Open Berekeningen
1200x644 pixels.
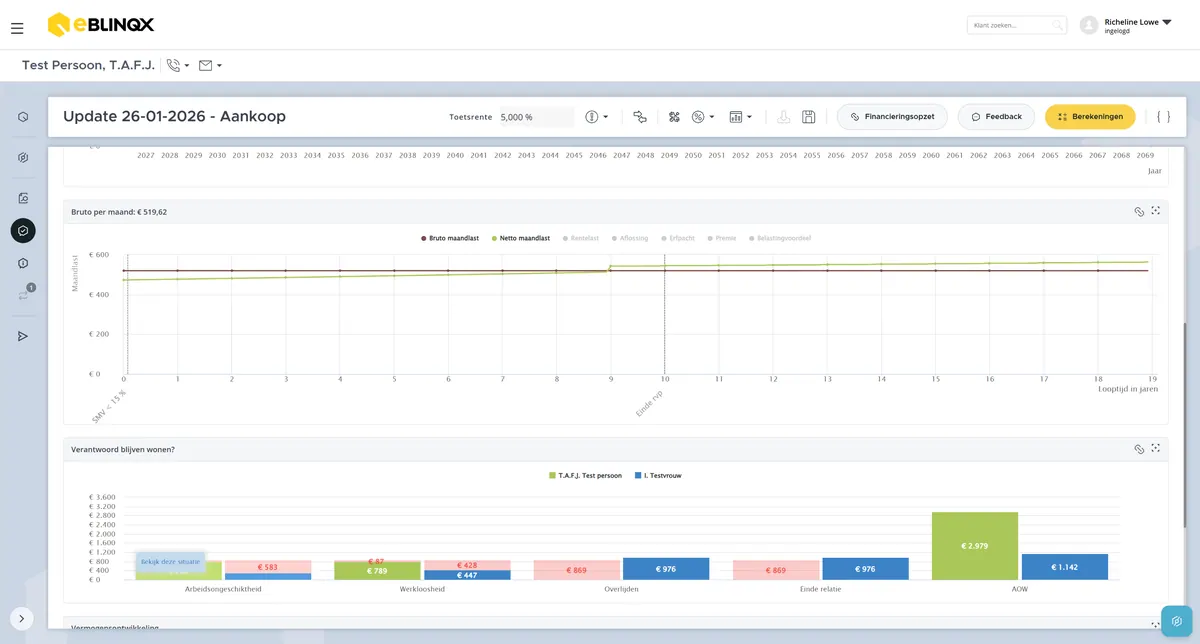1090,117
